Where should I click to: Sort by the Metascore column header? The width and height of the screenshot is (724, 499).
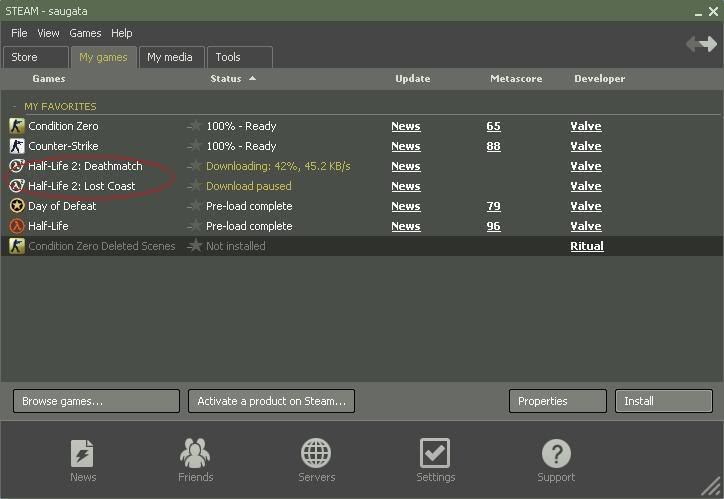[516, 78]
